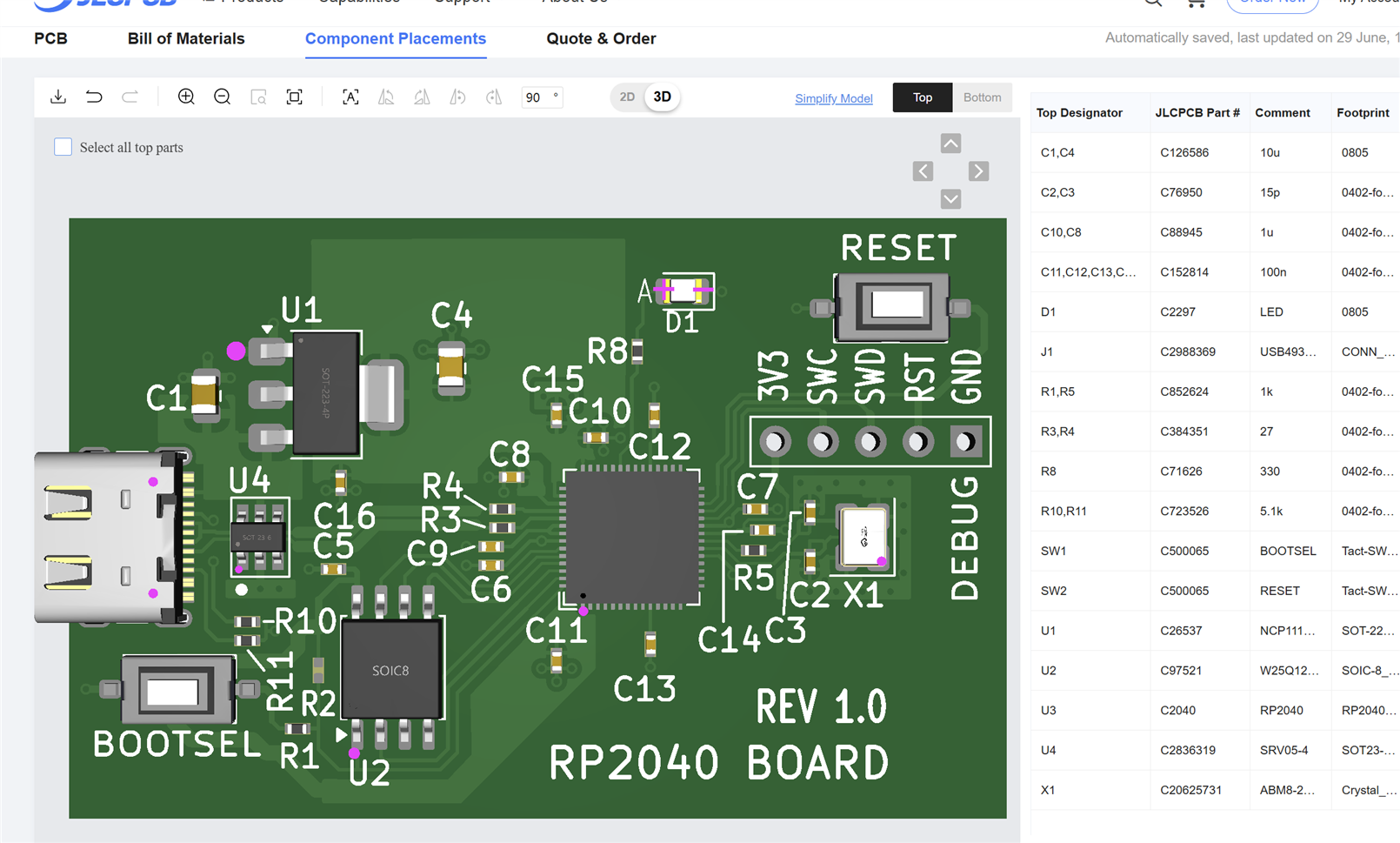Click the download icon in the toolbar
This screenshot has height=843, width=1400.
(58, 97)
